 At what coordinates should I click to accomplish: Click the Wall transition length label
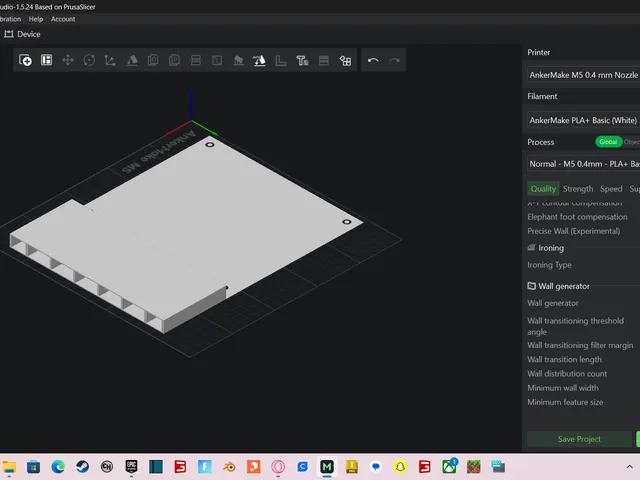[564, 360]
